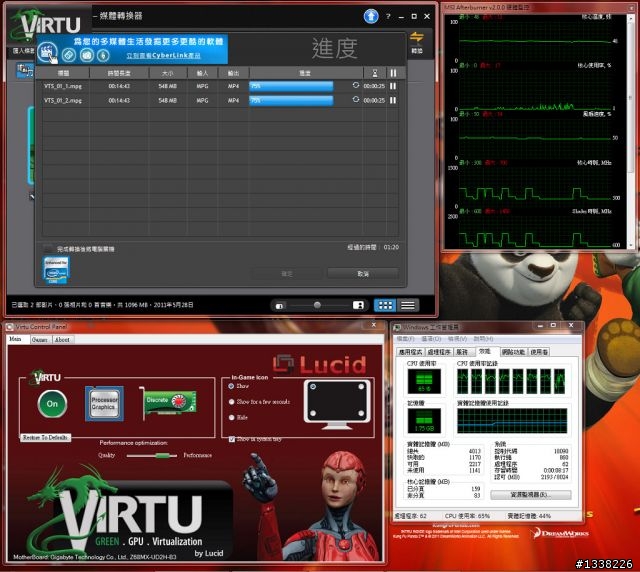Click the memory 1.75 GB meter
The image size is (640, 572).
[x=424, y=420]
